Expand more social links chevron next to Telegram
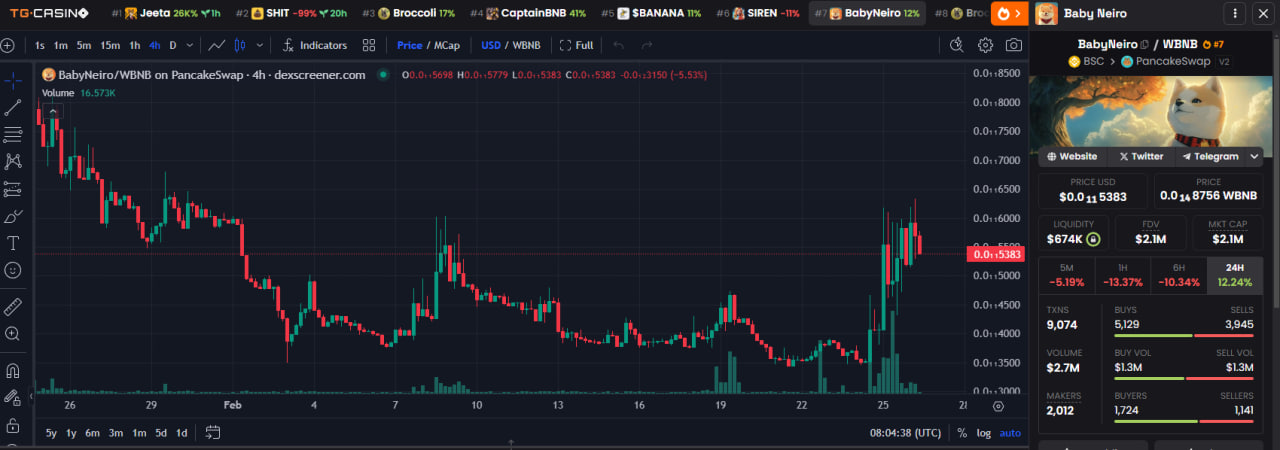This screenshot has width=1280, height=450. pyautogui.click(x=1254, y=157)
